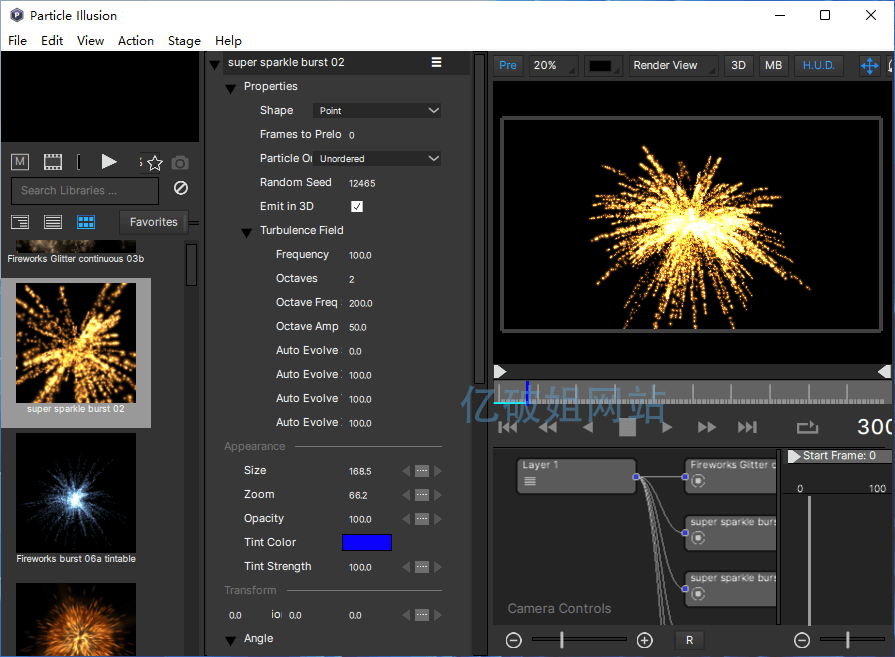Click the R reset button under the node view

(x=688, y=640)
